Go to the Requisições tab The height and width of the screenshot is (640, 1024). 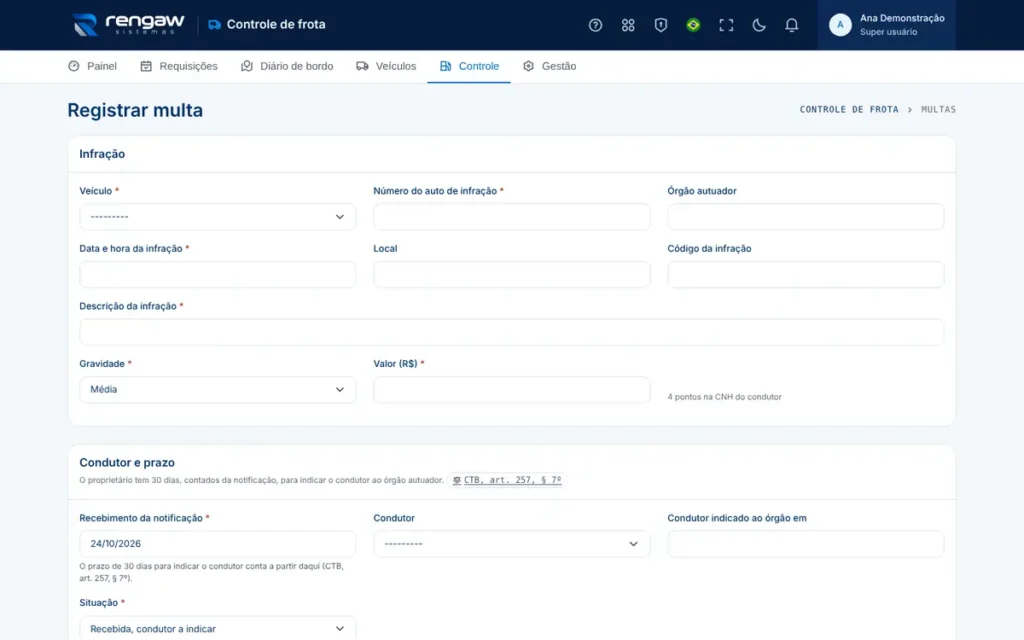pos(179,66)
